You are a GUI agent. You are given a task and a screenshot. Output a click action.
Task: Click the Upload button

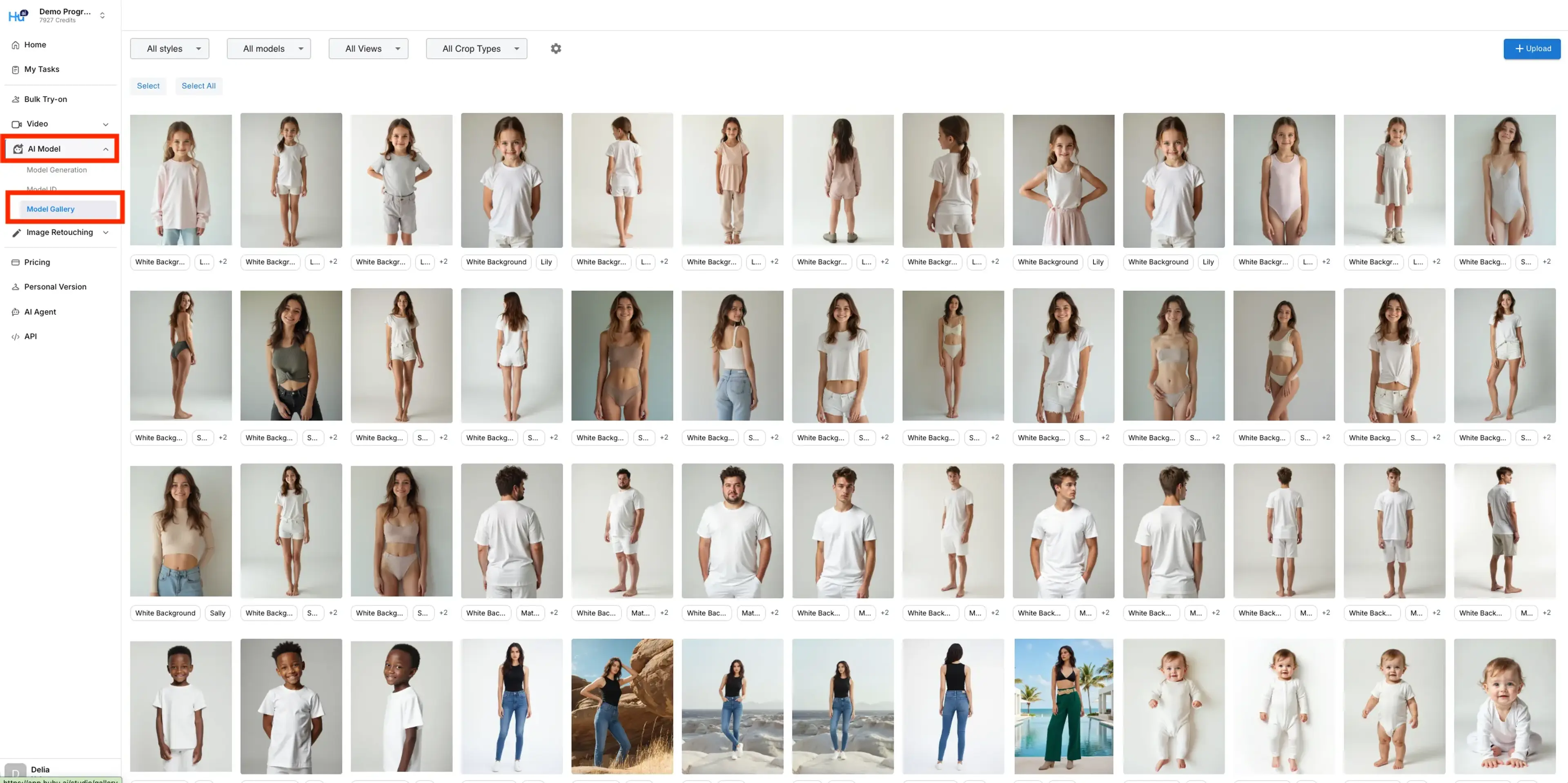pyautogui.click(x=1532, y=49)
